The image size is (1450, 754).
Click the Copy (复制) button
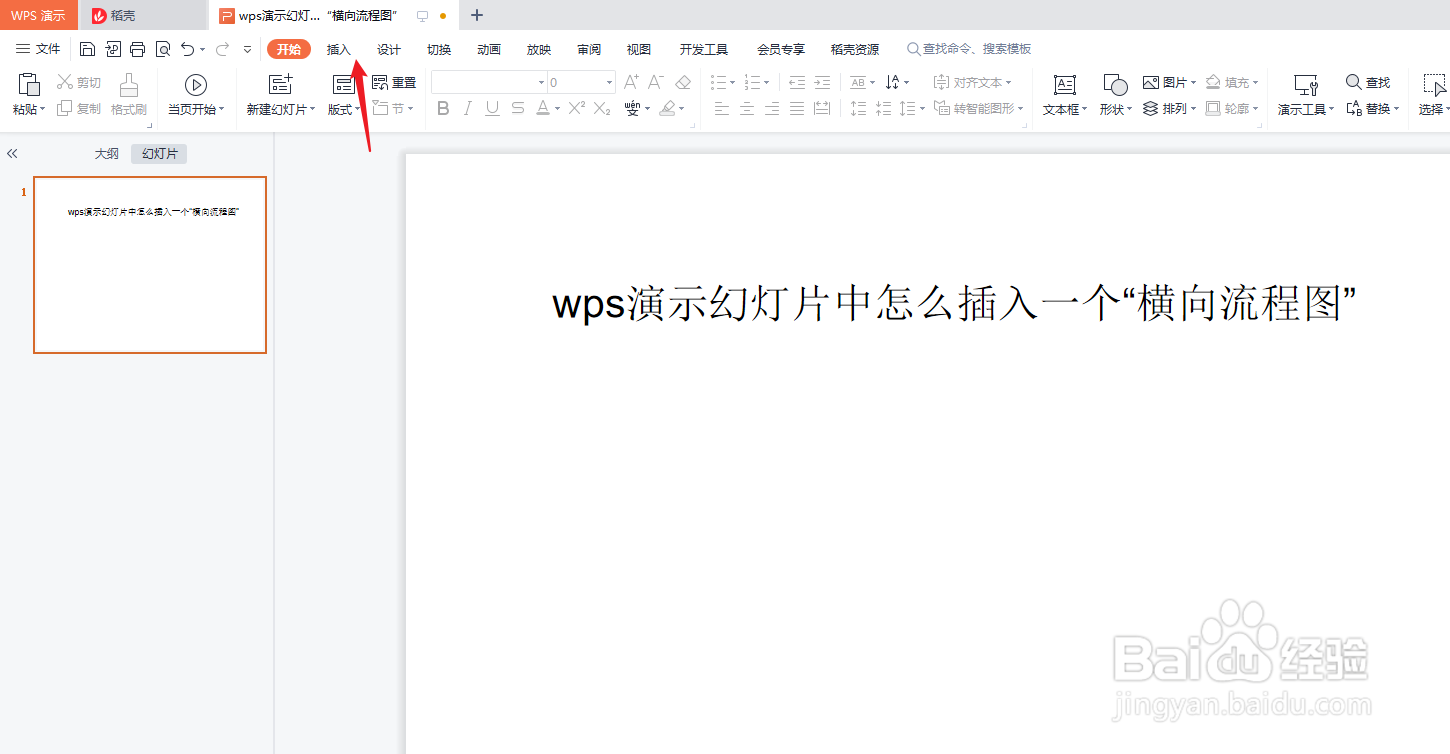pyautogui.click(x=79, y=108)
